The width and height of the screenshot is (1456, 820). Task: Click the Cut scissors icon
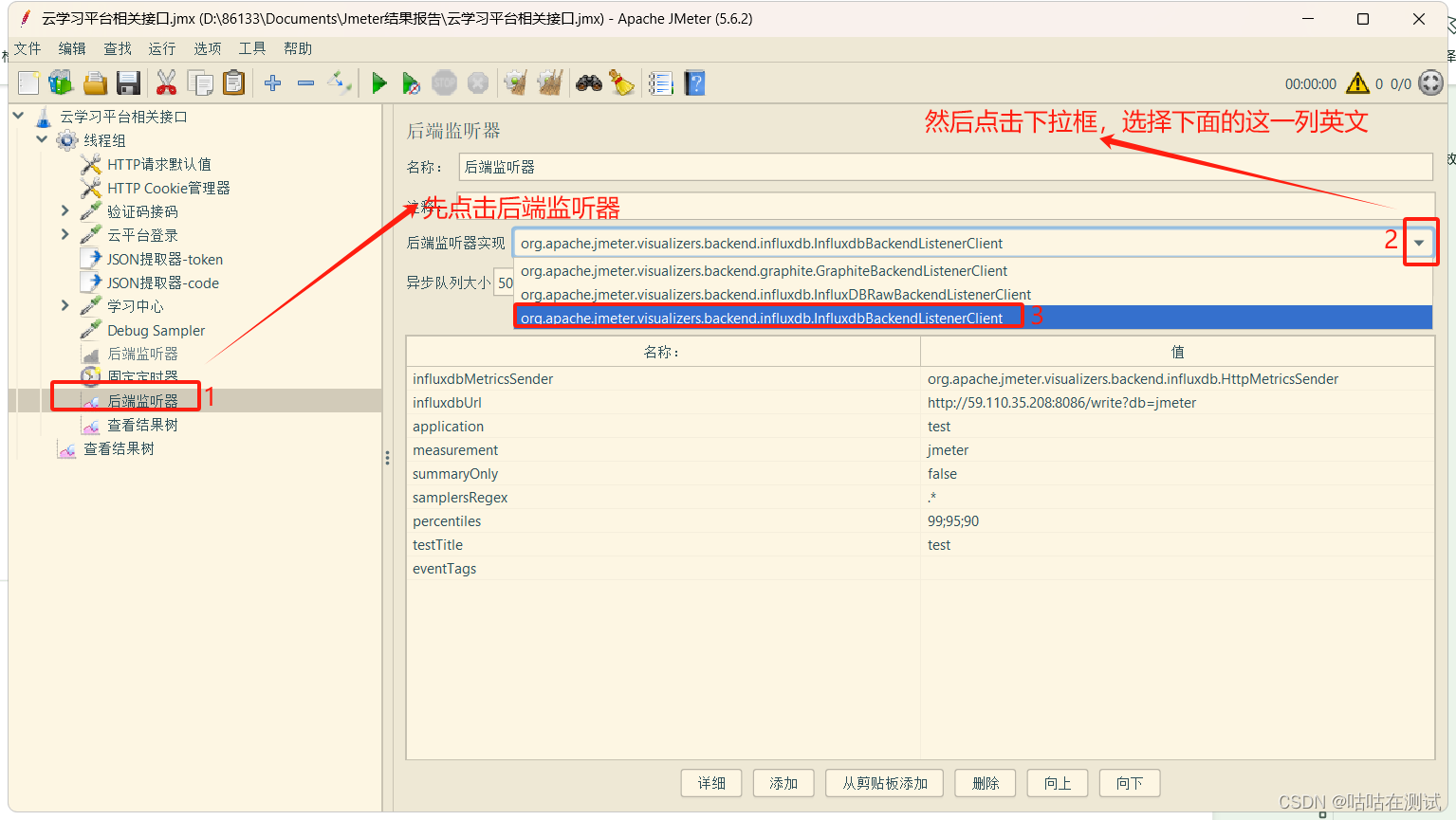click(166, 83)
